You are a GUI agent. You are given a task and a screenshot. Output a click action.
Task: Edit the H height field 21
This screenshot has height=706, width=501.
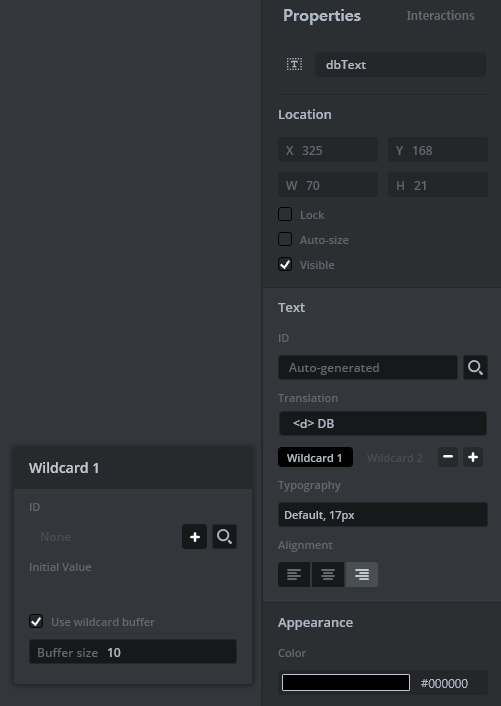pos(438,185)
